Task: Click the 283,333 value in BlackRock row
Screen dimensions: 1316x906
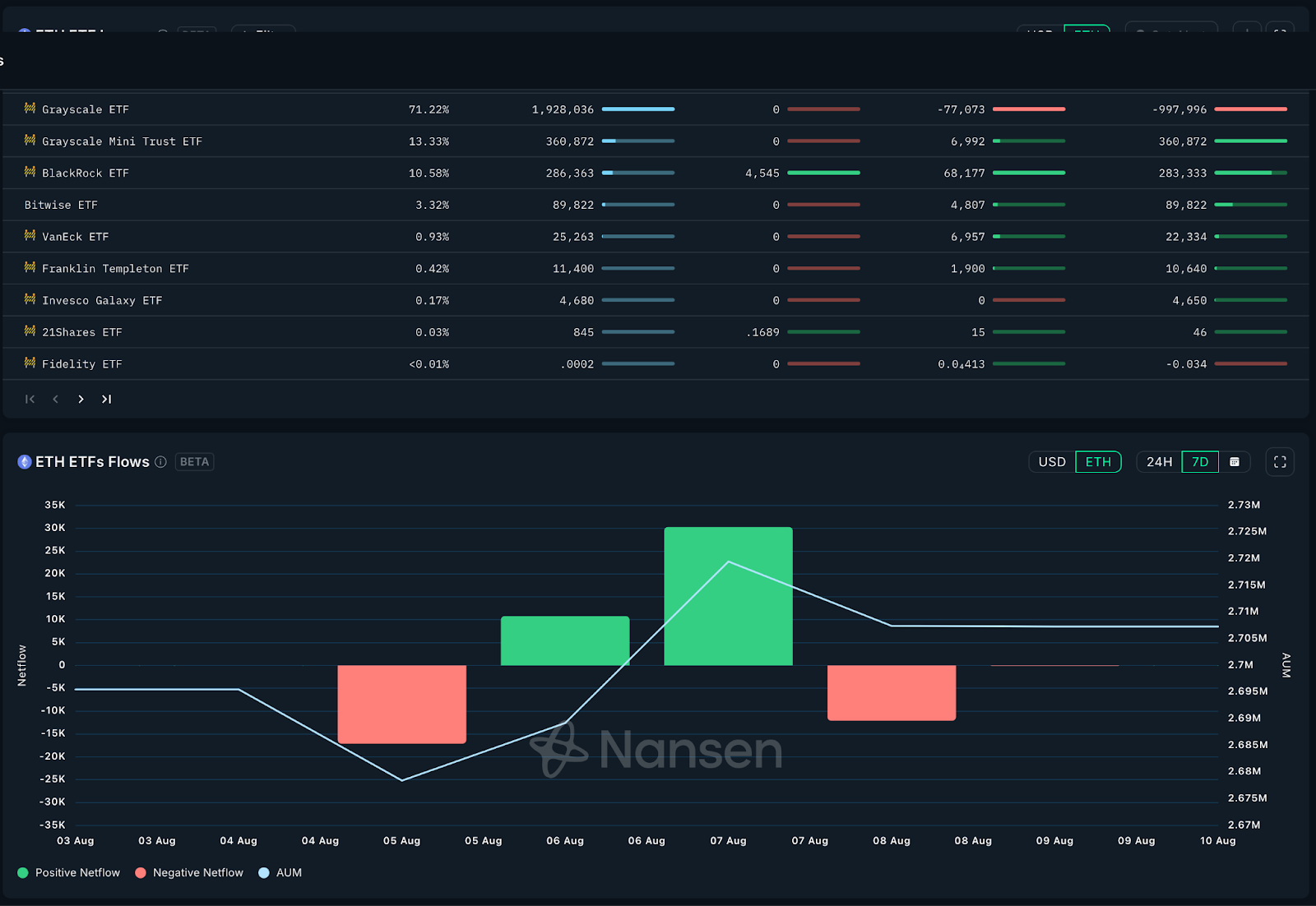Action: click(1183, 173)
